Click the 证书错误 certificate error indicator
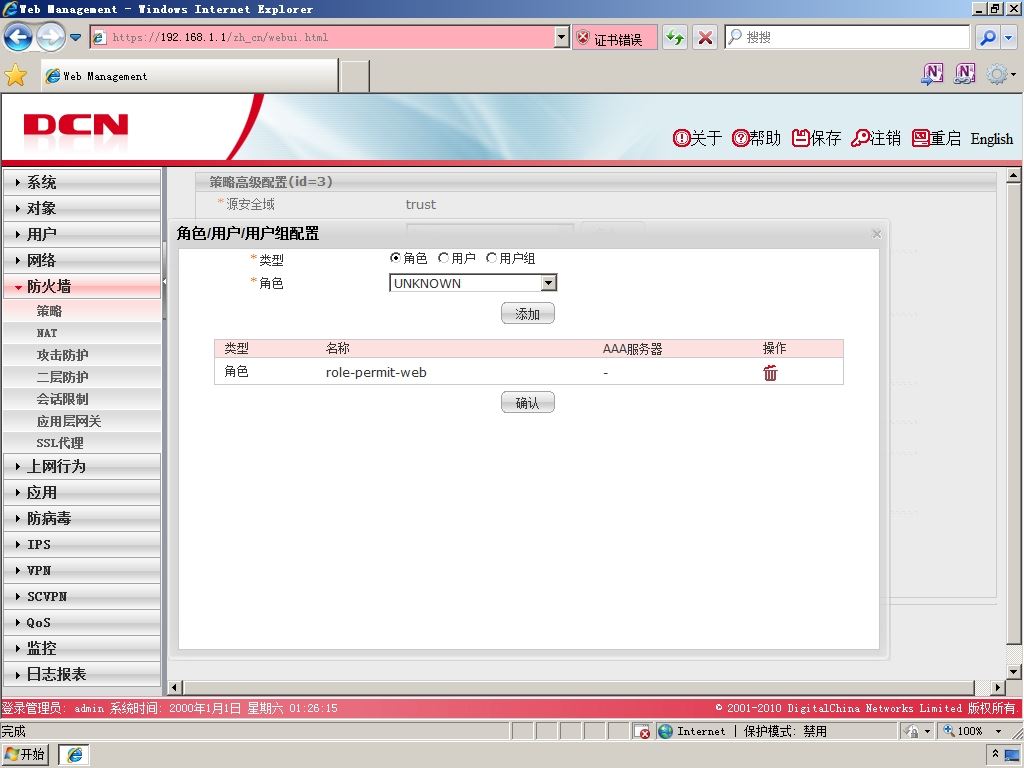 click(615, 38)
